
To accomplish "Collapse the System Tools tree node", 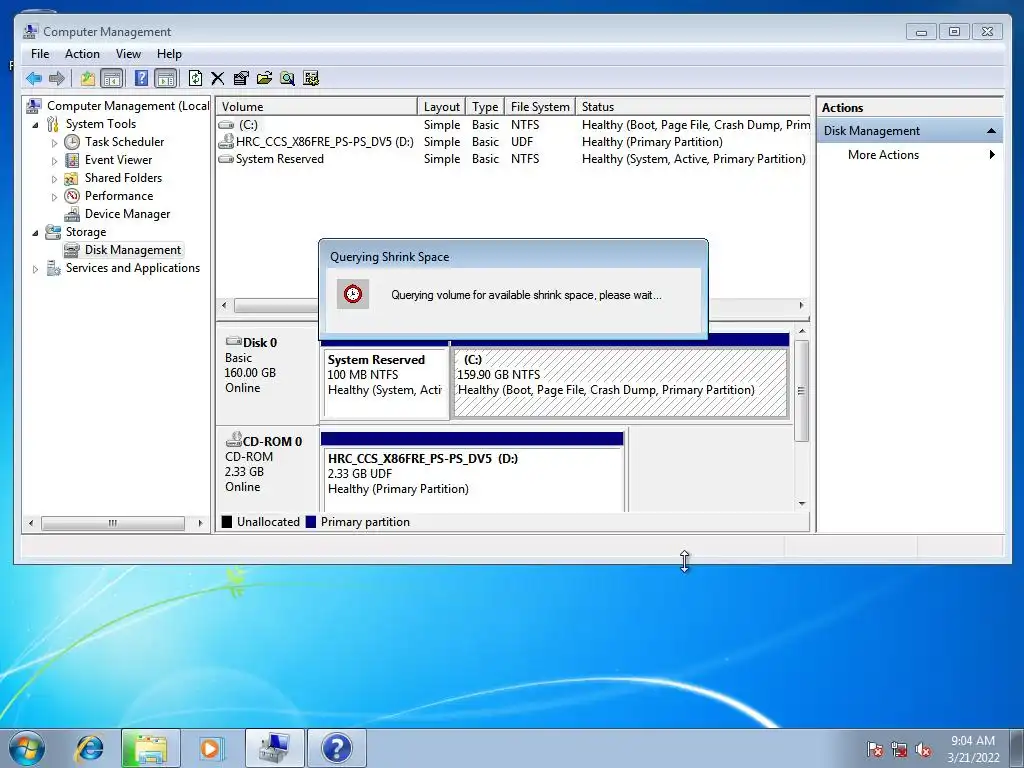I will (x=35, y=125).
